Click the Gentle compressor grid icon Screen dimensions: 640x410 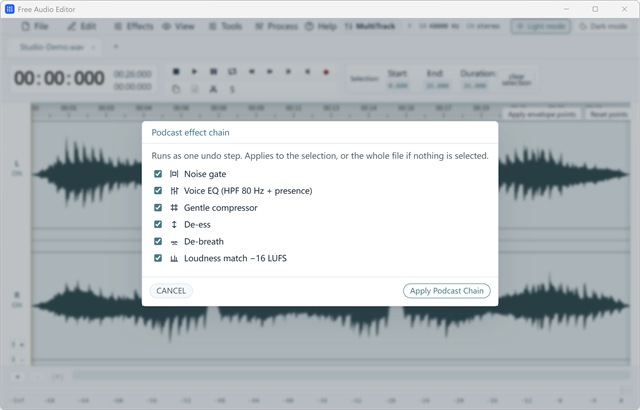(x=174, y=208)
